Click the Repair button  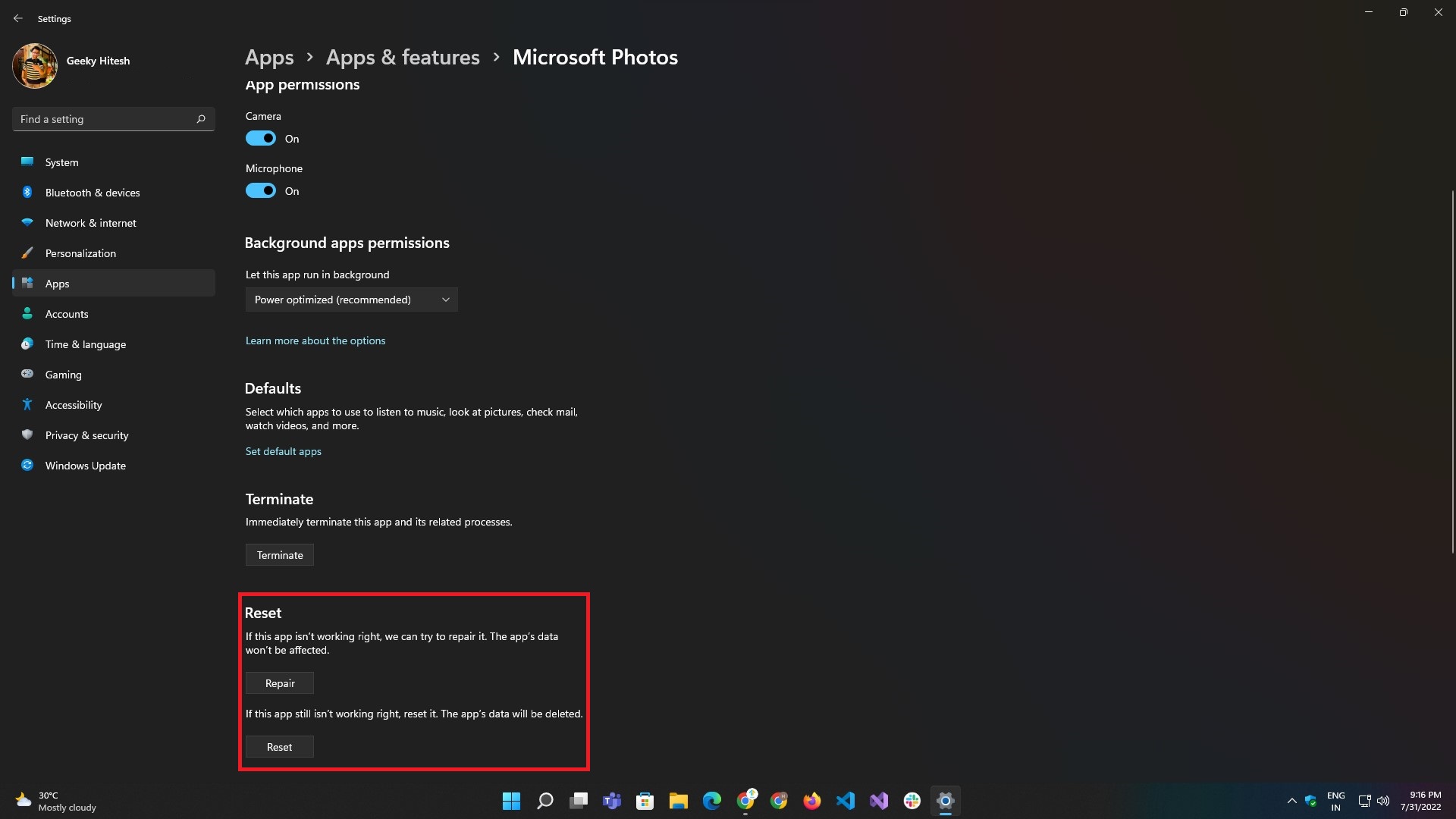(x=279, y=683)
